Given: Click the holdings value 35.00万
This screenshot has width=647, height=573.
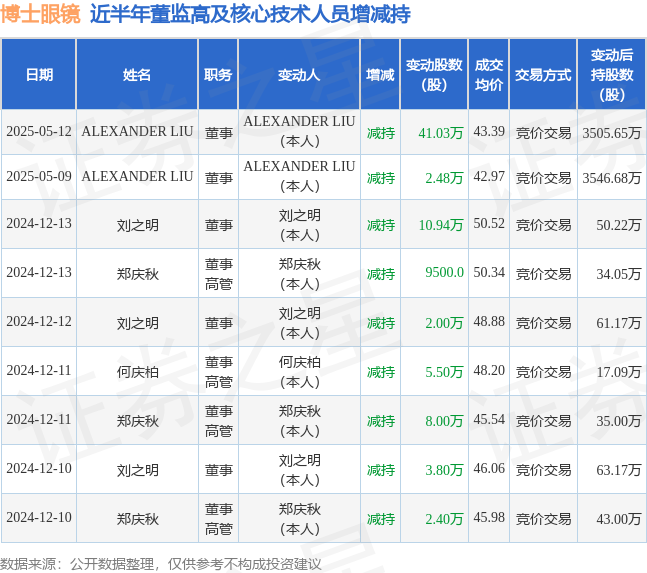Looking at the screenshot, I should (619, 421).
